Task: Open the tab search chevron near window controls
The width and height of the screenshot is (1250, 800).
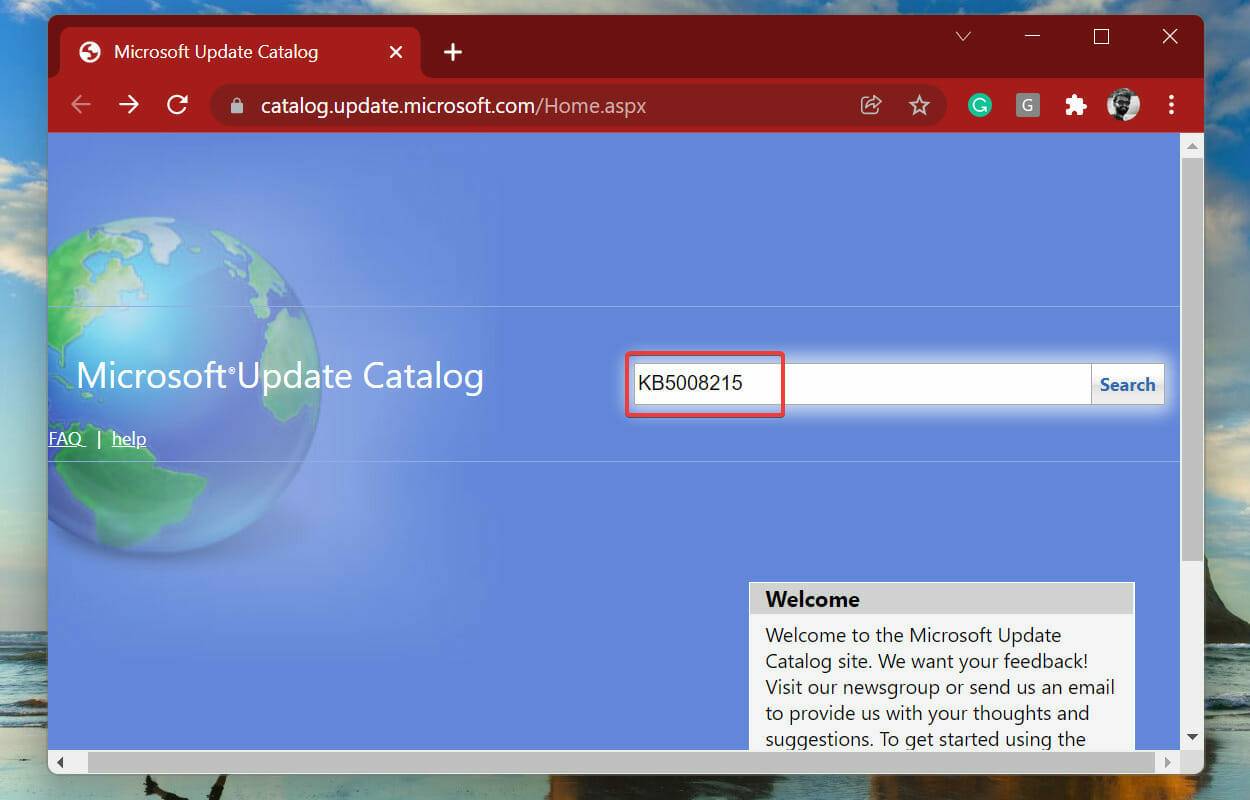Action: (x=963, y=36)
